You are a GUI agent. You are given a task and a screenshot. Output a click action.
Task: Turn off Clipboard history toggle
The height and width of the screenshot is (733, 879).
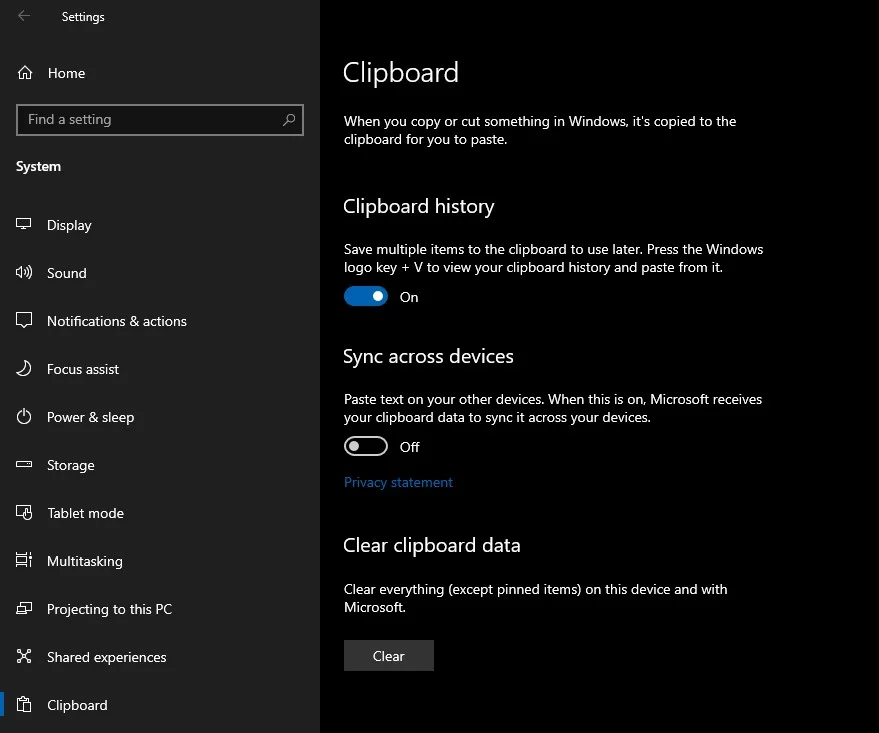pyautogui.click(x=366, y=296)
